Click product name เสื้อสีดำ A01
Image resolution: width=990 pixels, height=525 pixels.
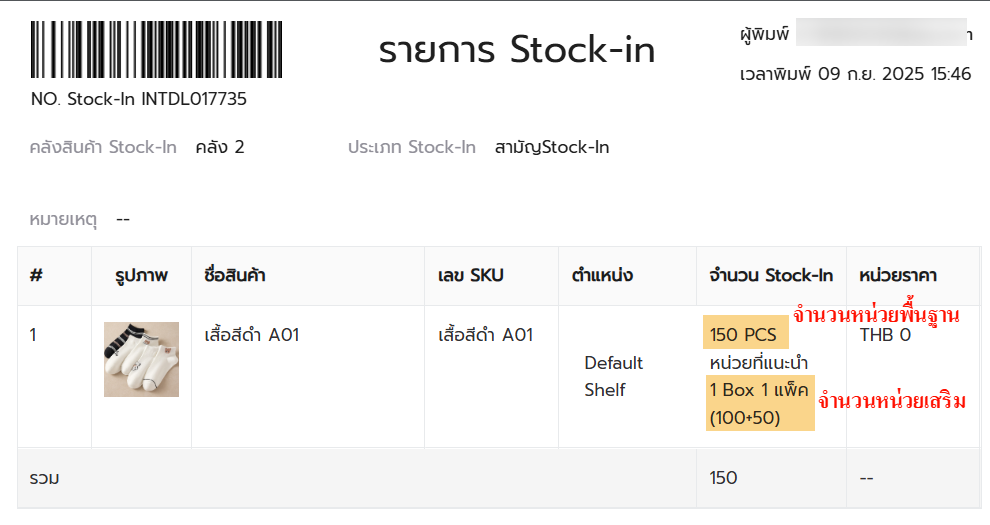(x=251, y=334)
